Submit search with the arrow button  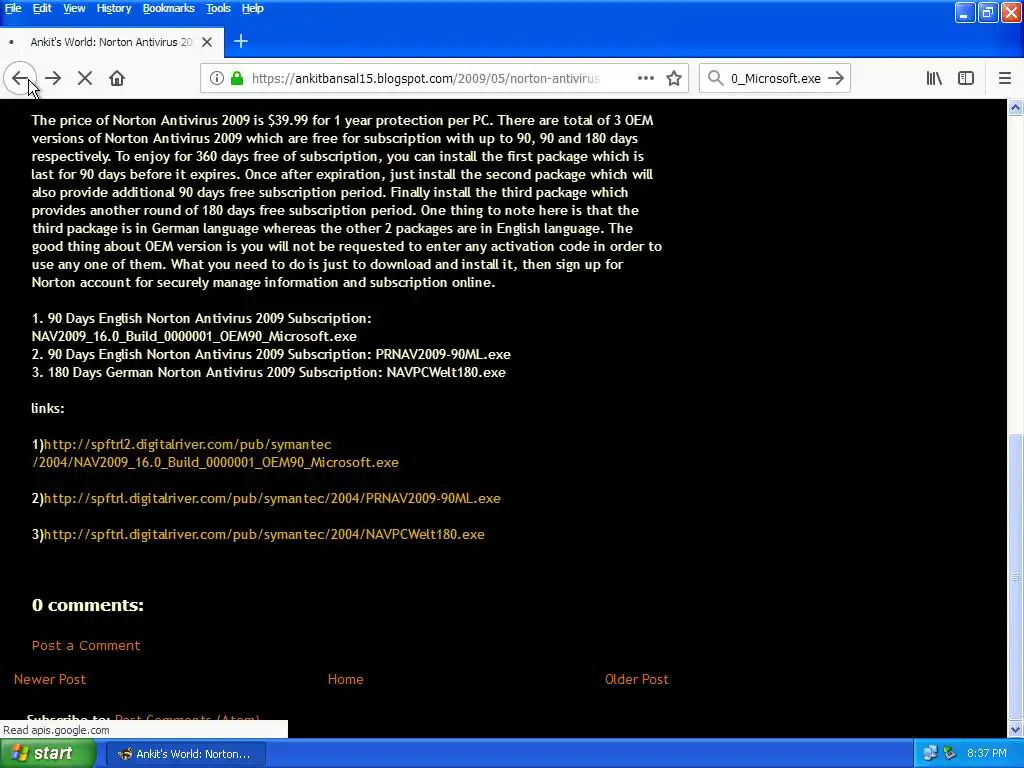836,78
